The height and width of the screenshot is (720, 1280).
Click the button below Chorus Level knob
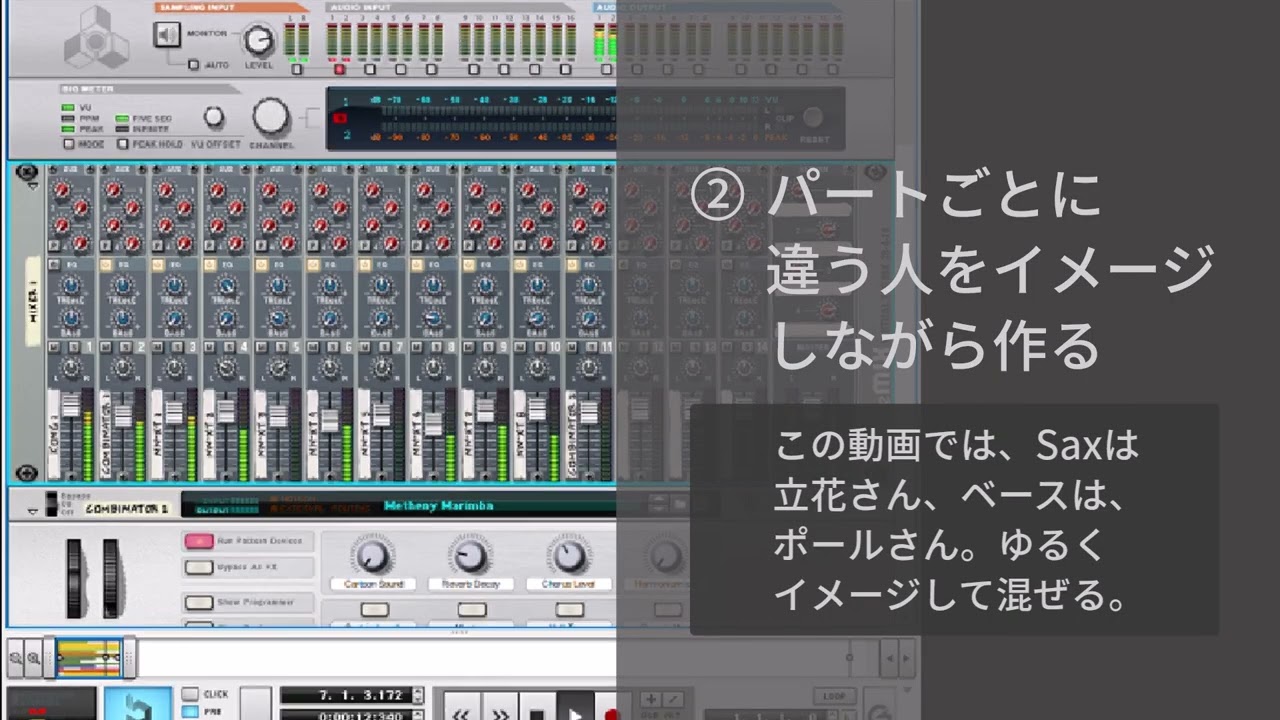[x=570, y=609]
